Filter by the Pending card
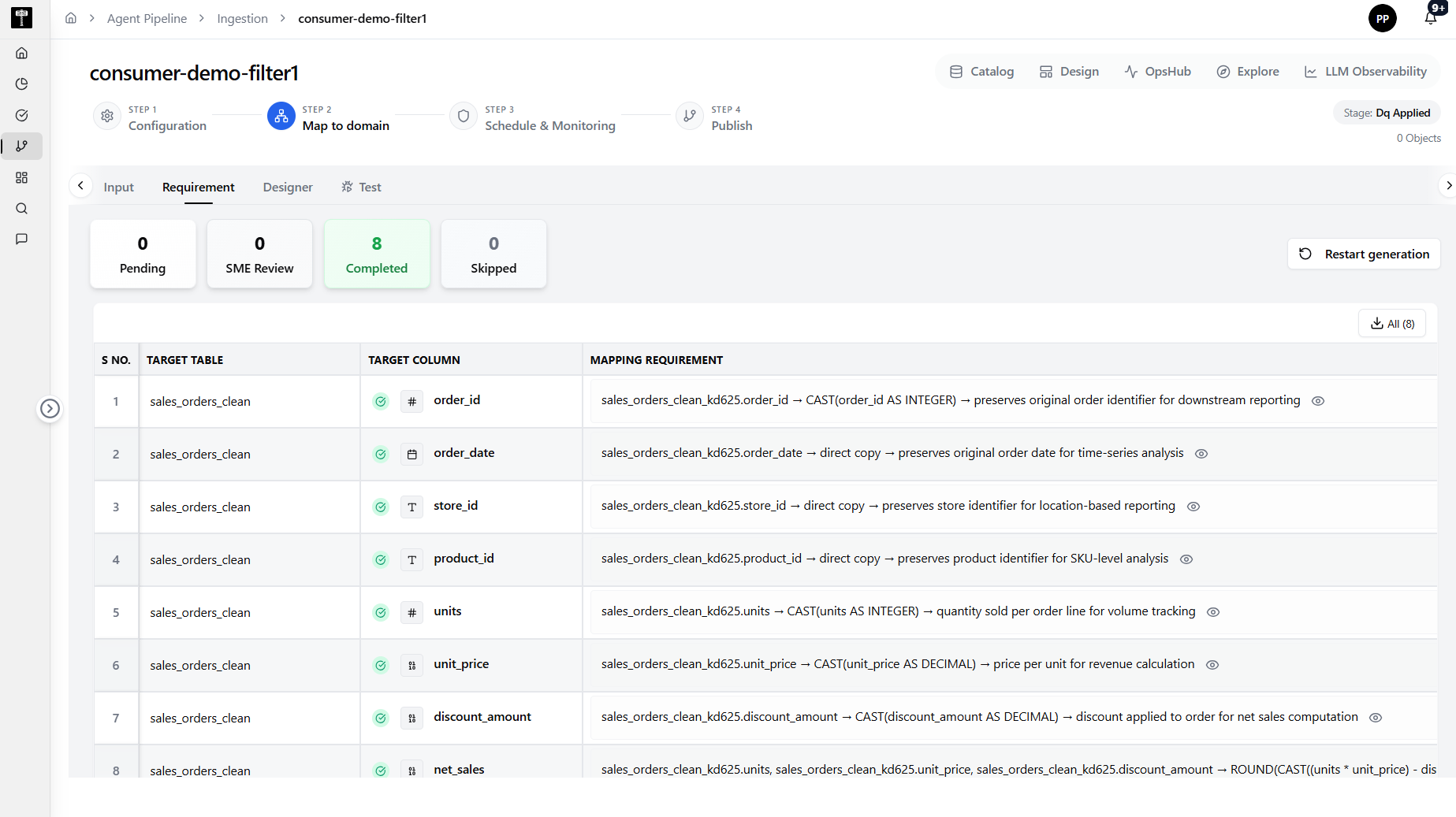1456x817 pixels. click(143, 254)
